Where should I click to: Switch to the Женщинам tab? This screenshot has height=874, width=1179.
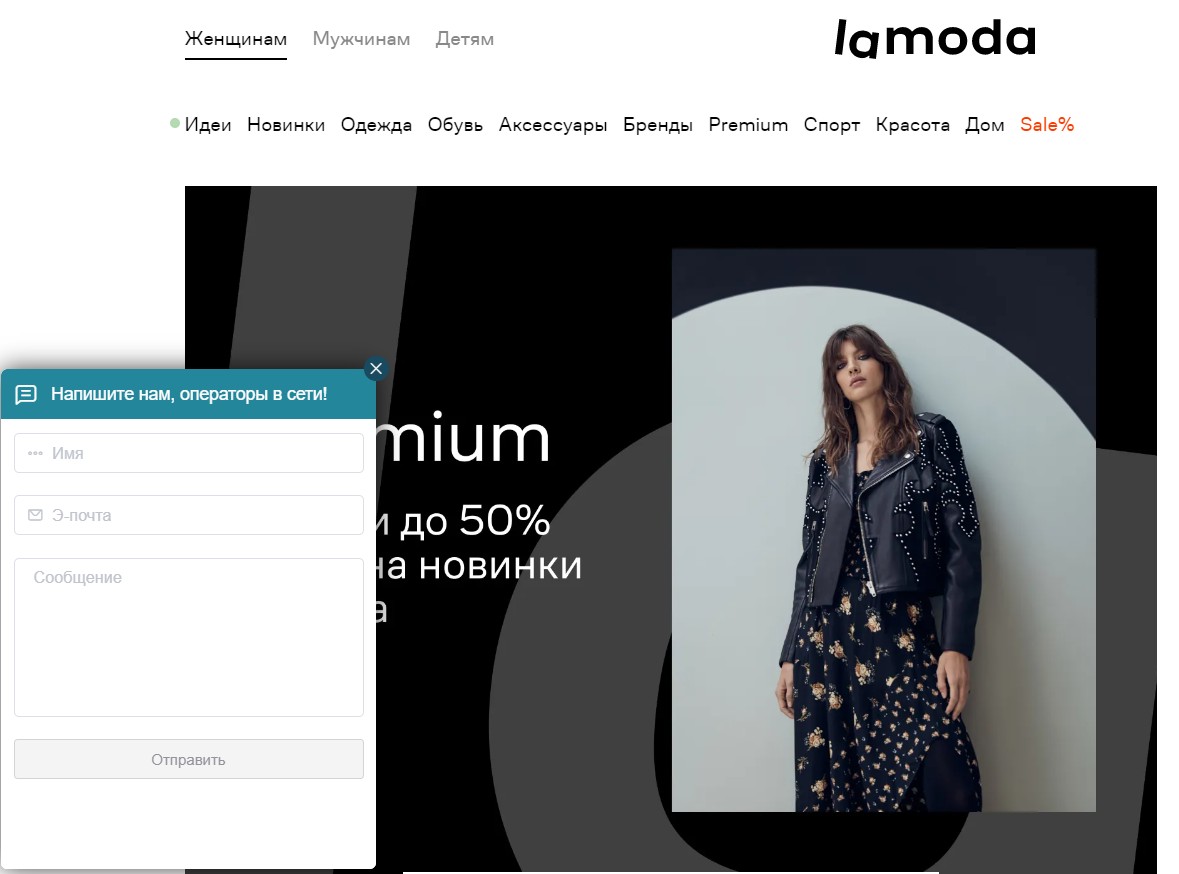236,39
